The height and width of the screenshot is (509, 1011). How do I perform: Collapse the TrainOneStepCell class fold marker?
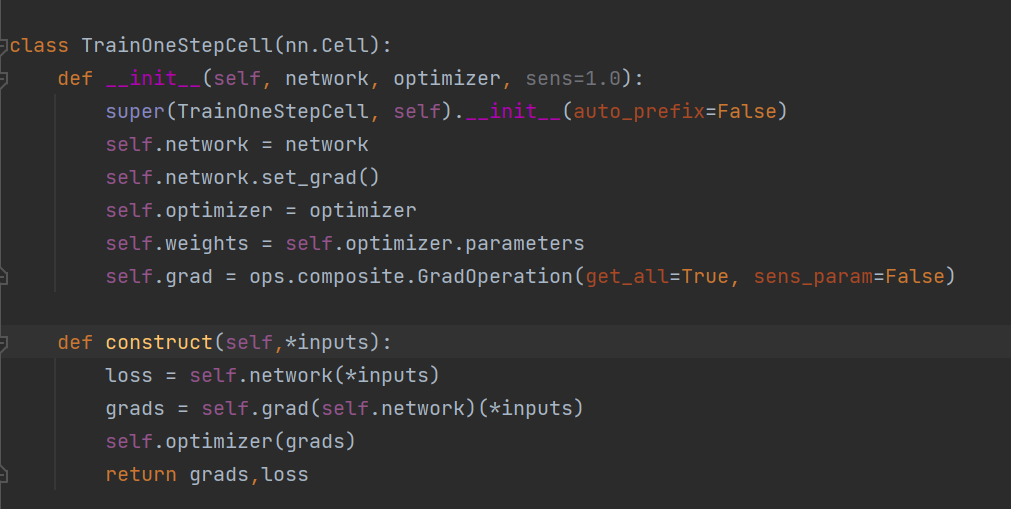pos(4,46)
